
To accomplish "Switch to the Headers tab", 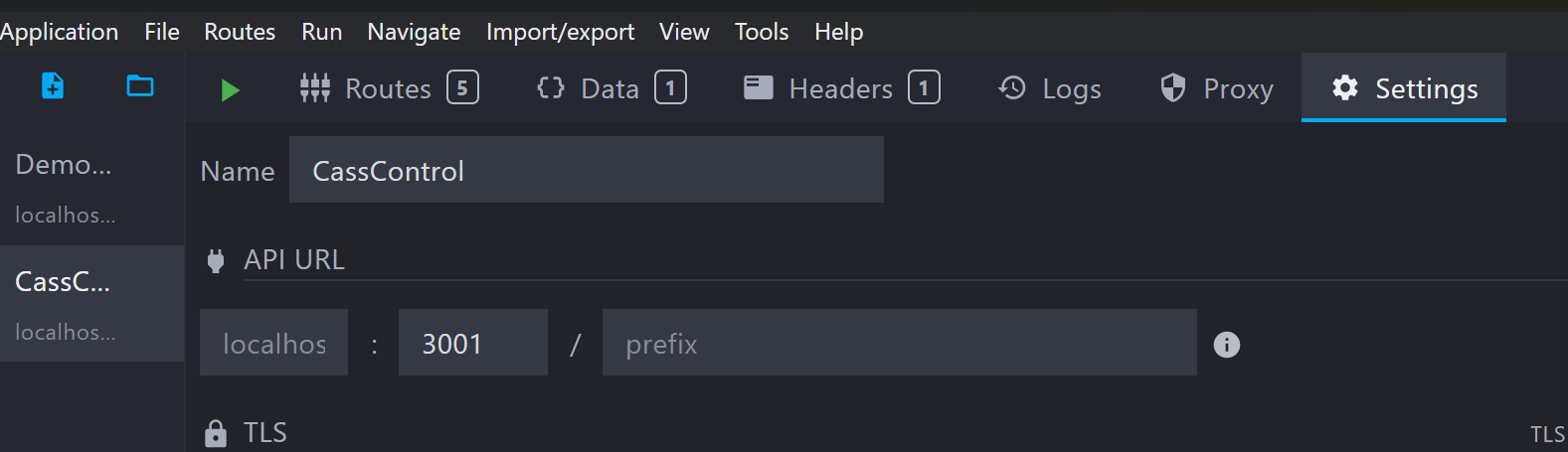I will click(x=841, y=88).
